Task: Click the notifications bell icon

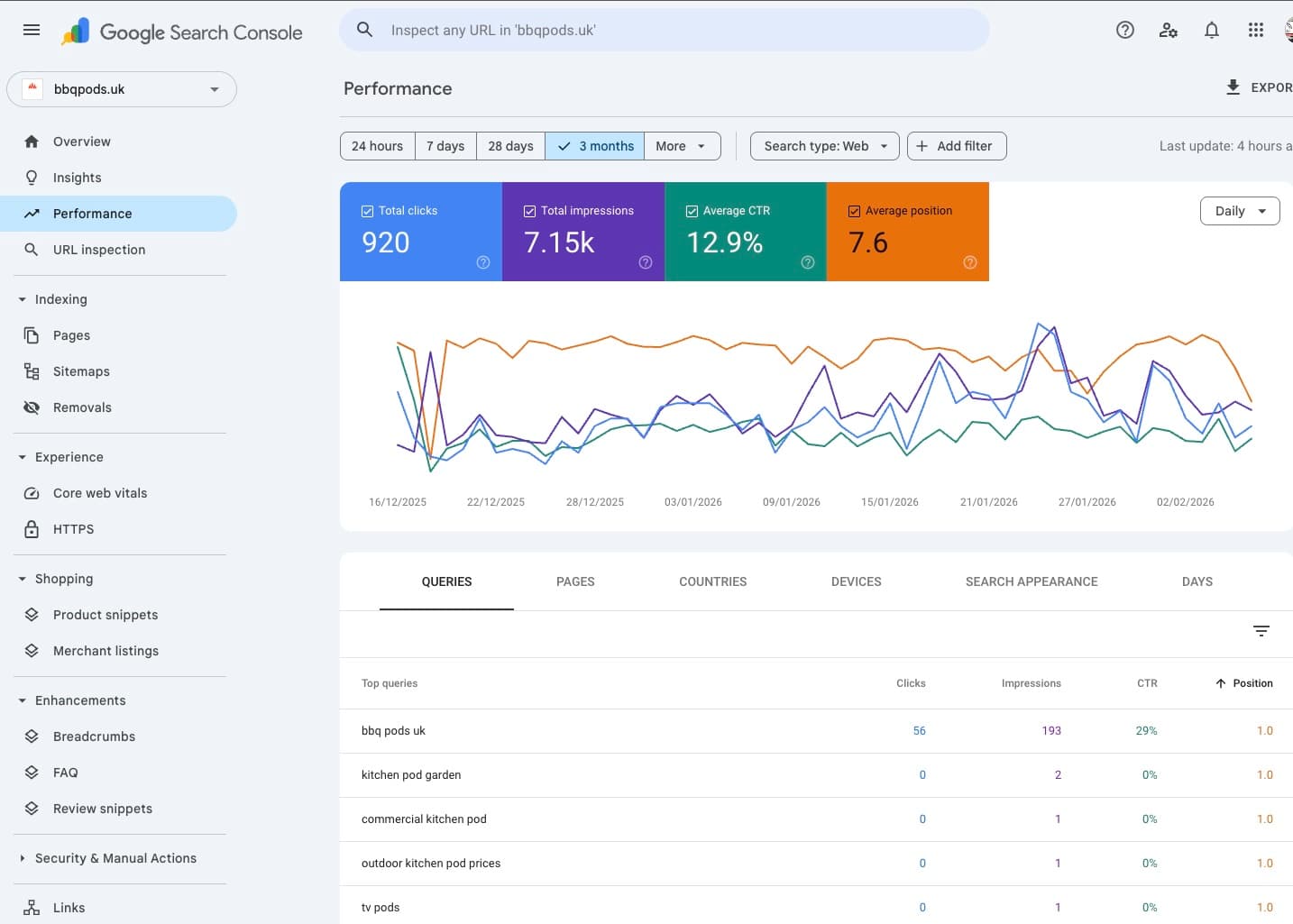Action: [1212, 30]
